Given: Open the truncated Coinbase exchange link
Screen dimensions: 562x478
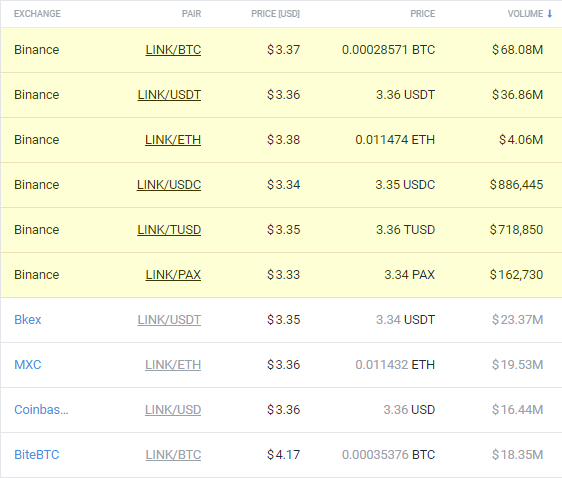Looking at the screenshot, I should (x=41, y=409).
